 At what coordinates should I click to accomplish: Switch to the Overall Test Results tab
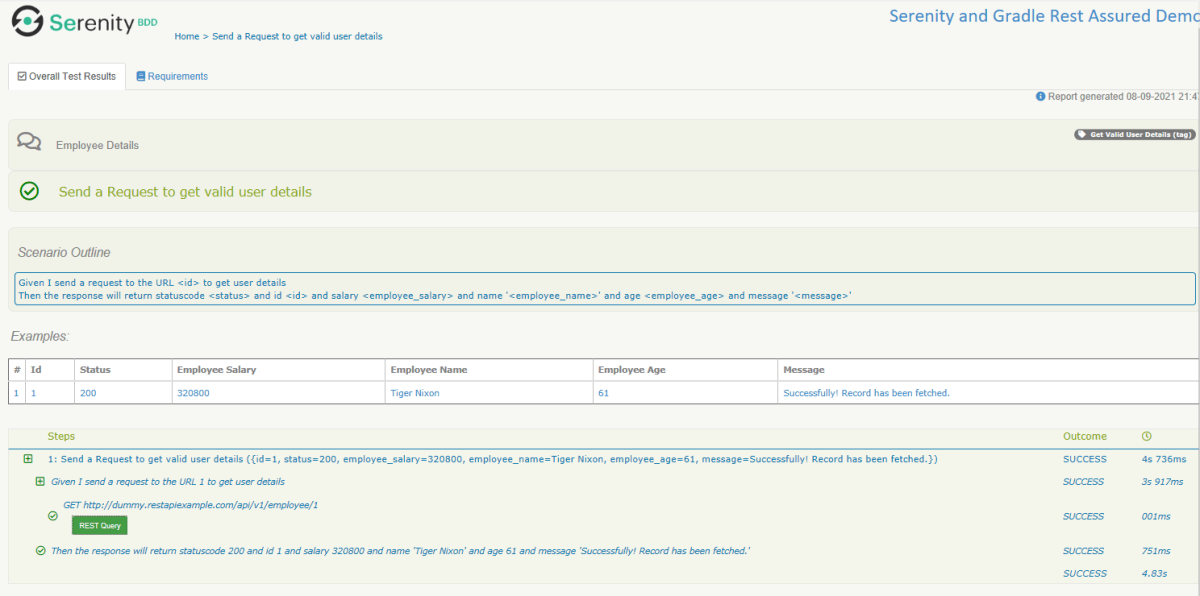click(x=66, y=75)
